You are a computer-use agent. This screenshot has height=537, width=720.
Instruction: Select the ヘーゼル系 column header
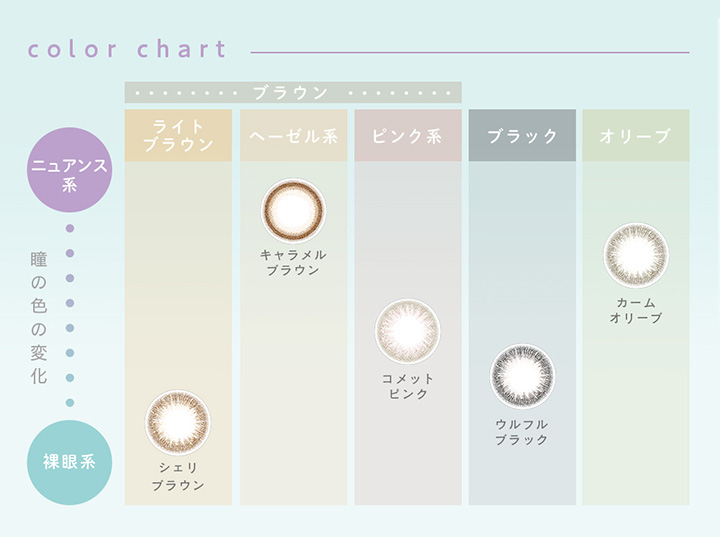pyautogui.click(x=293, y=135)
